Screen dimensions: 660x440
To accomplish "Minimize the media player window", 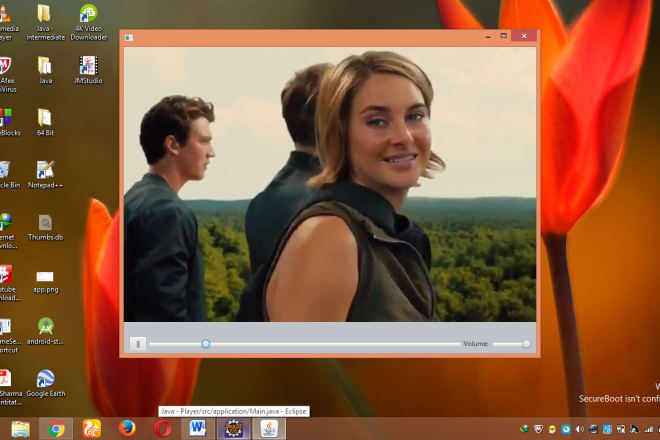I will coord(488,37).
